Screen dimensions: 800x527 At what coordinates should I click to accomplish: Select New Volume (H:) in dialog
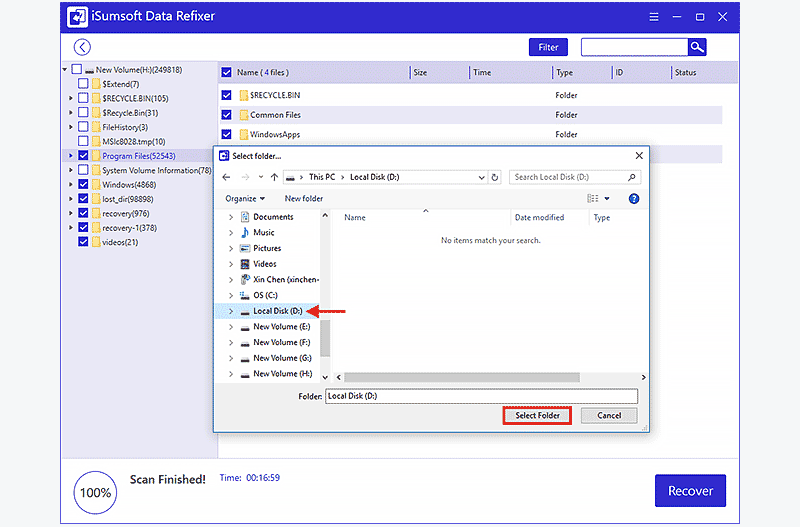tap(283, 374)
